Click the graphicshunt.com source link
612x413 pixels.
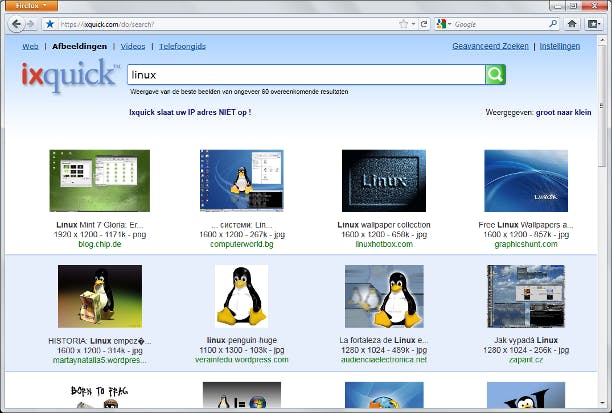526,244
